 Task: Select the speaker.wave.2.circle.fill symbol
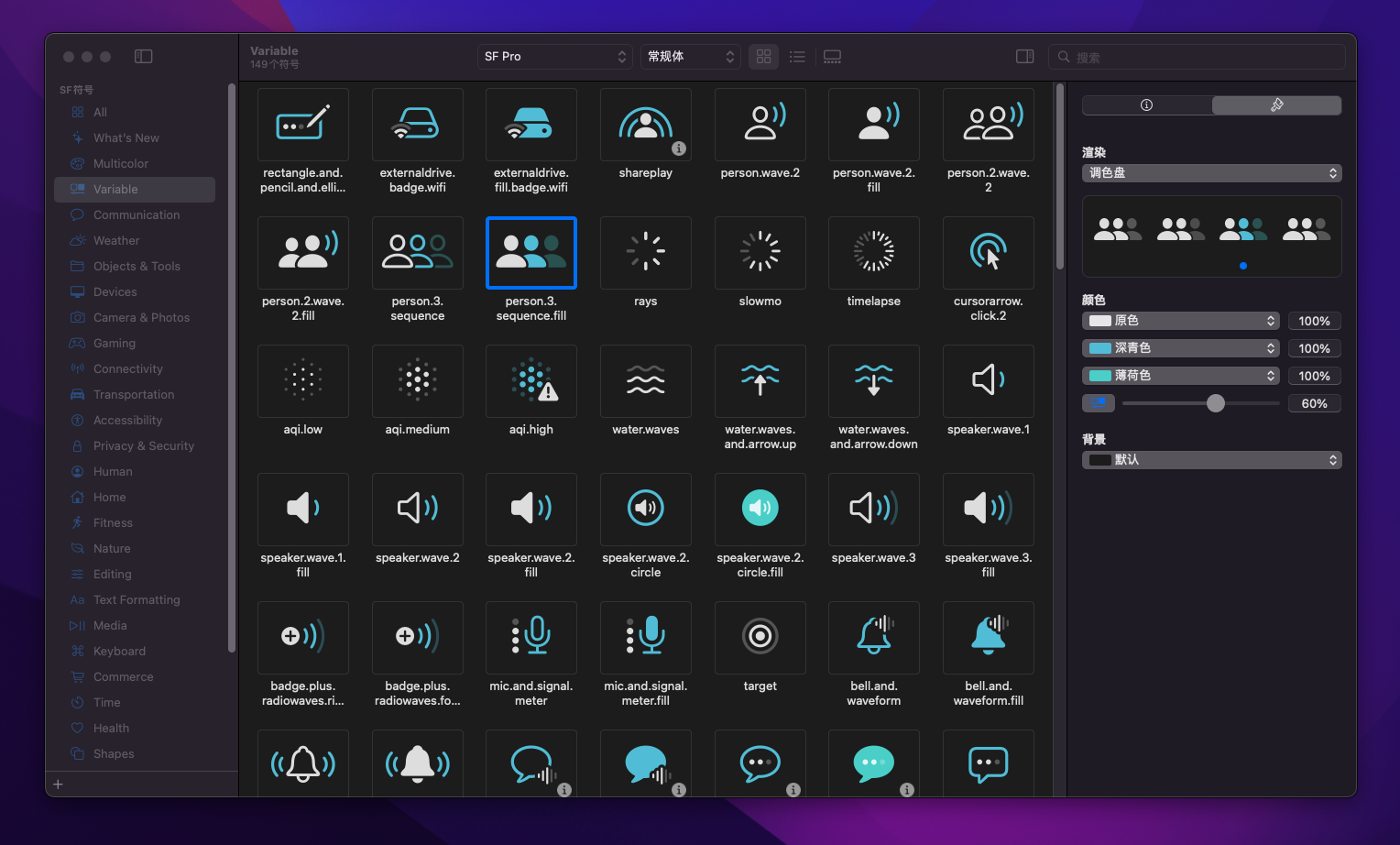(x=760, y=510)
